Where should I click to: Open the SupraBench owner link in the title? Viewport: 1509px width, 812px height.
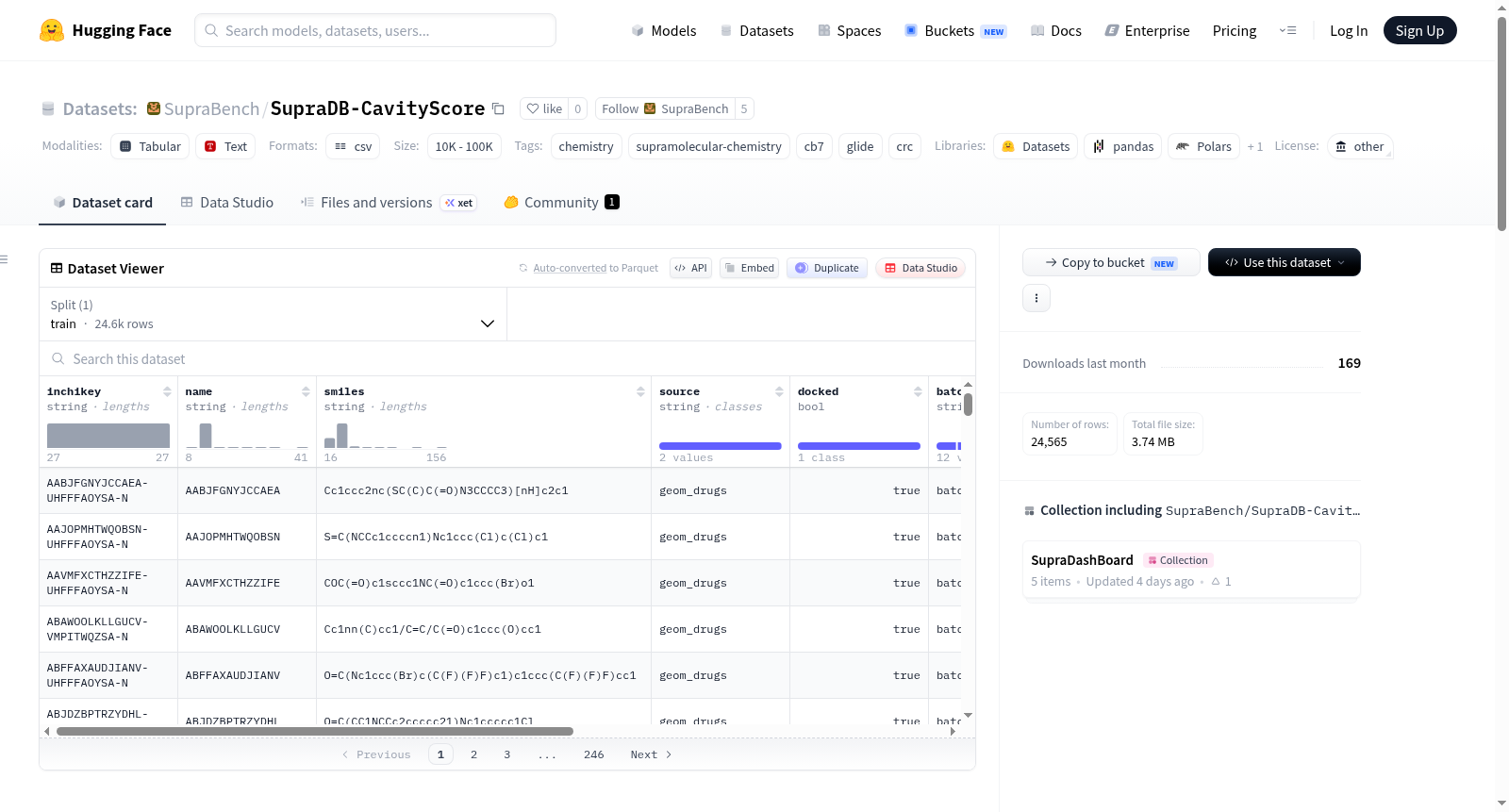(211, 108)
